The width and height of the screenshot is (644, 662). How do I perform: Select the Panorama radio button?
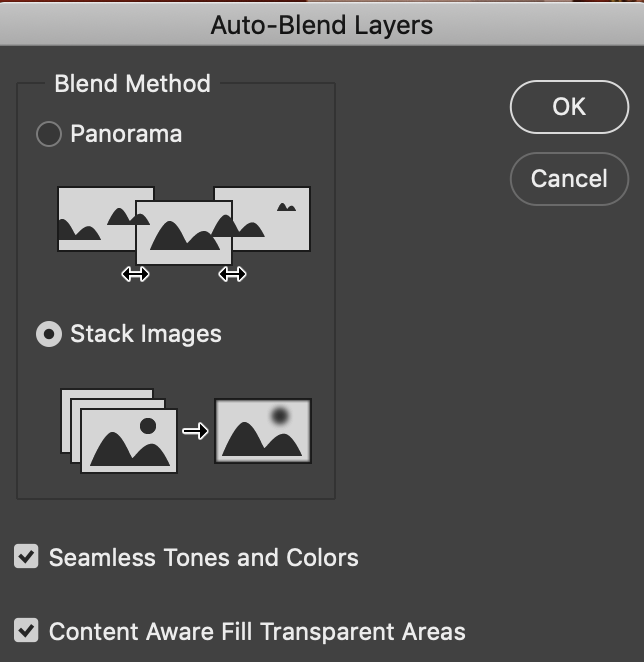49,134
